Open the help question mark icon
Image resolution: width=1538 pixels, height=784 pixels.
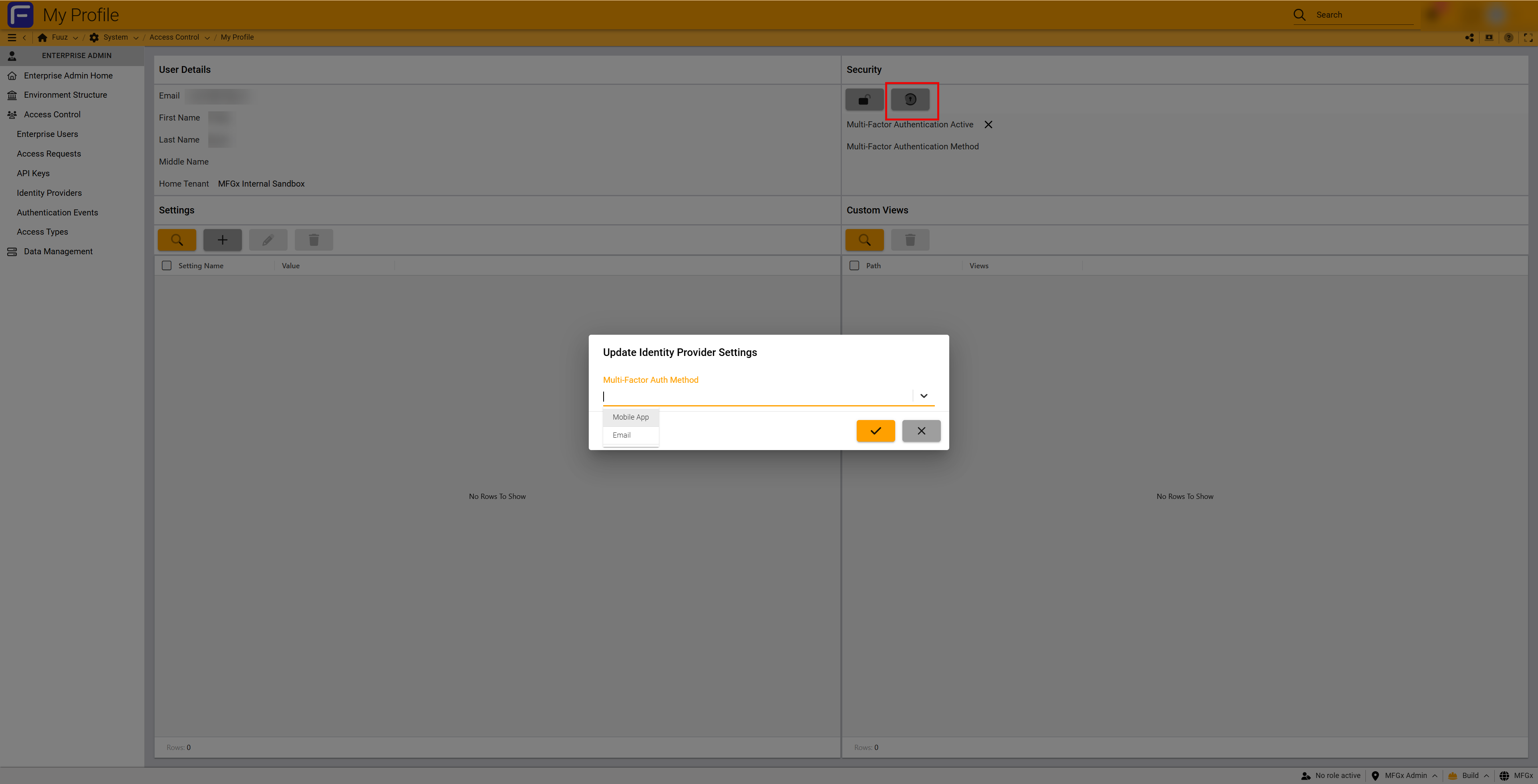1509,38
